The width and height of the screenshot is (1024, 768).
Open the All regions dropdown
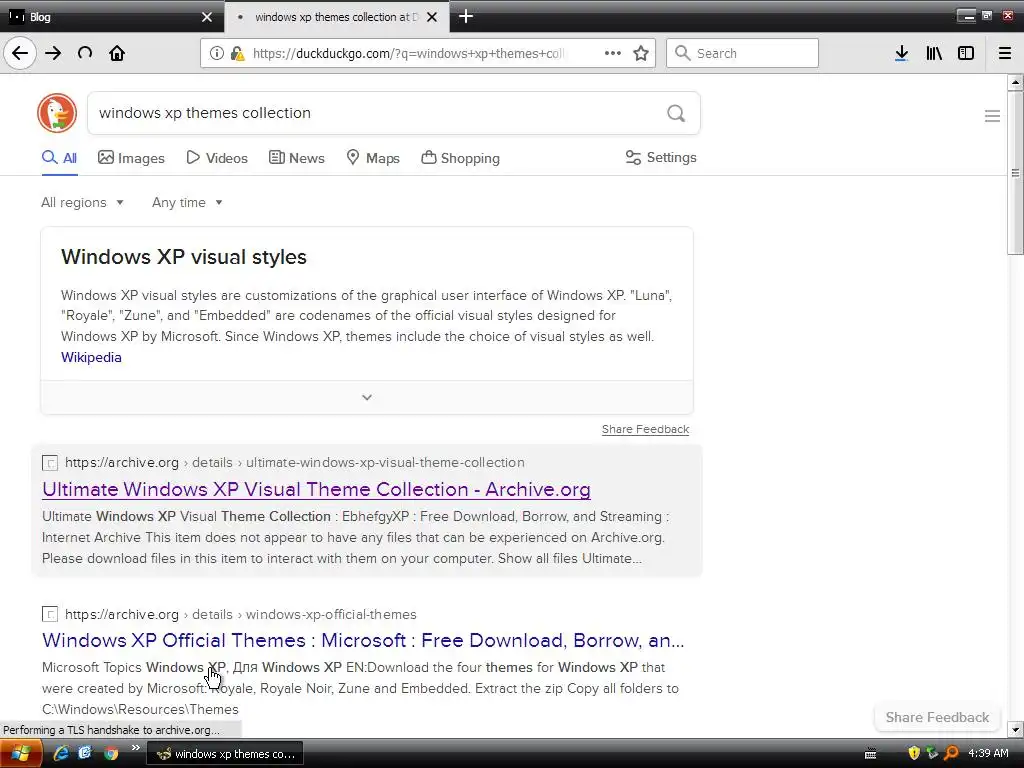coord(82,202)
